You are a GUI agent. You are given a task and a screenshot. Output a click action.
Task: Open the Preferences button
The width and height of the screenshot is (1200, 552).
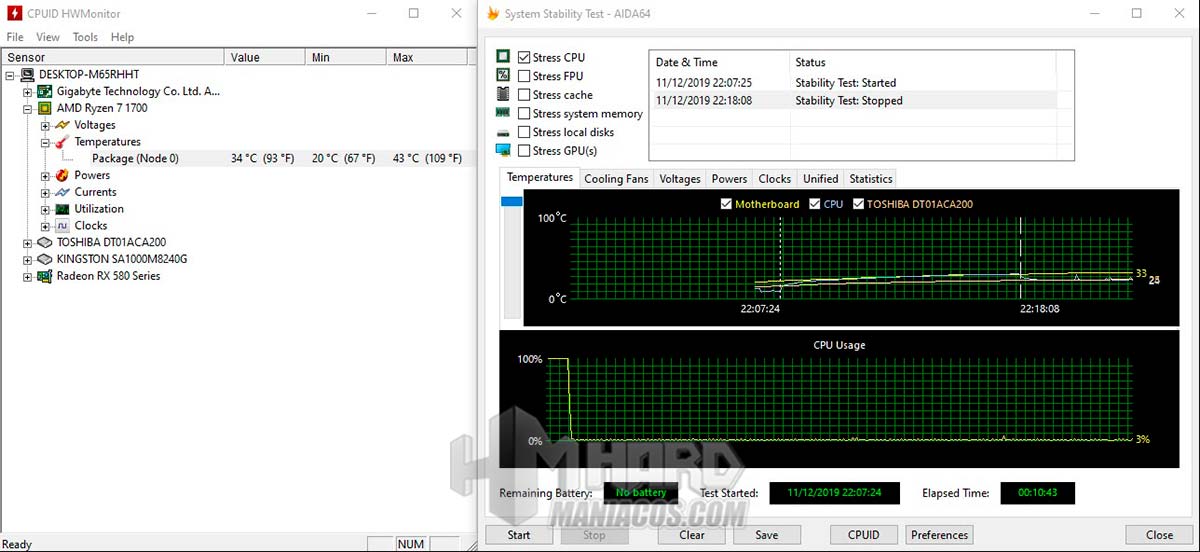(940, 535)
